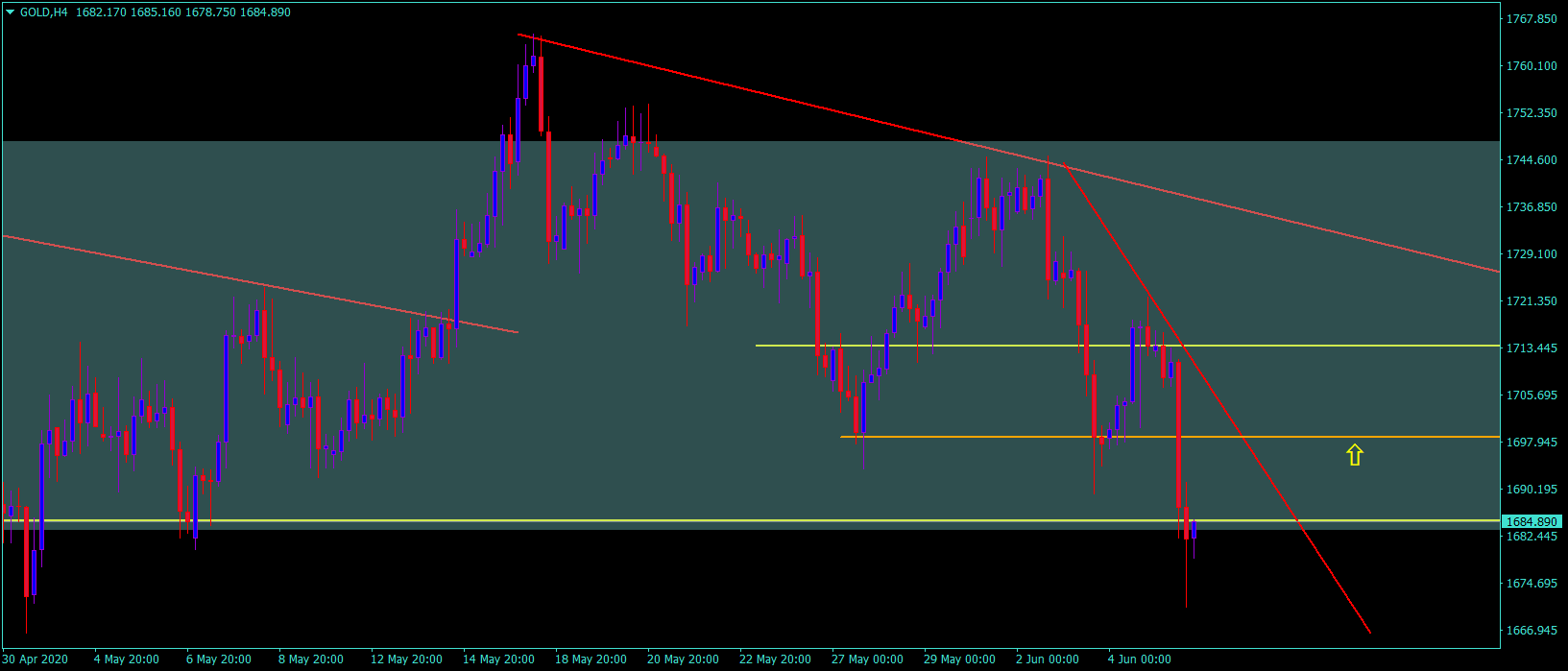Click price scale value 1666.945
This screenshot has width=1568, height=671.
1531,631
